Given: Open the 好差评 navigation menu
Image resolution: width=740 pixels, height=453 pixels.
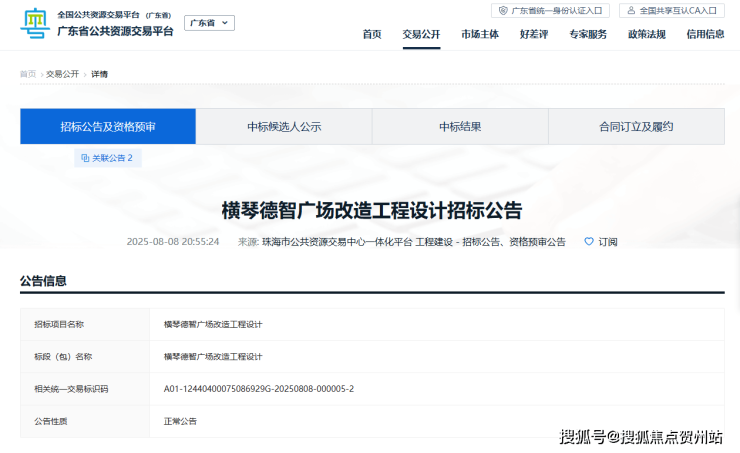Looking at the screenshot, I should 534,34.
